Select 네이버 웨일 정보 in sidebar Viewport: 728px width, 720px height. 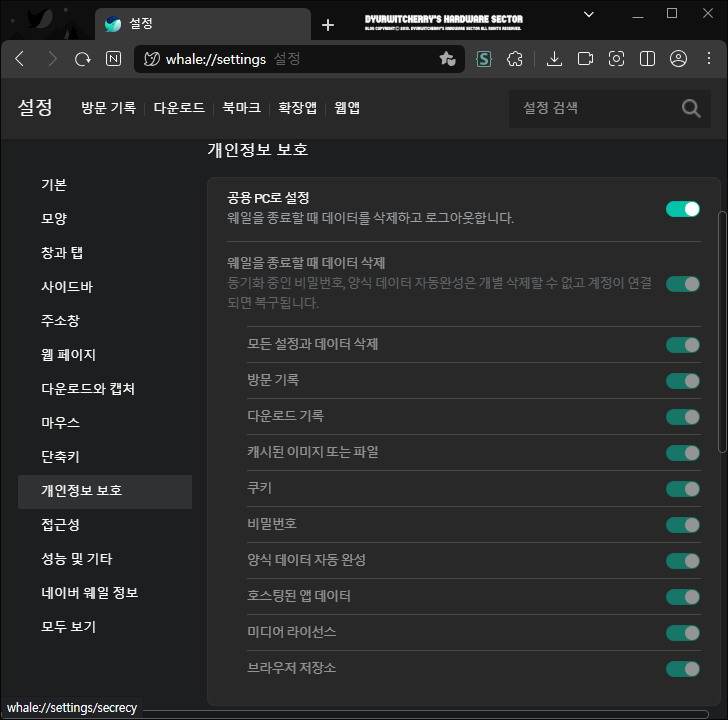pyautogui.click(x=105, y=593)
